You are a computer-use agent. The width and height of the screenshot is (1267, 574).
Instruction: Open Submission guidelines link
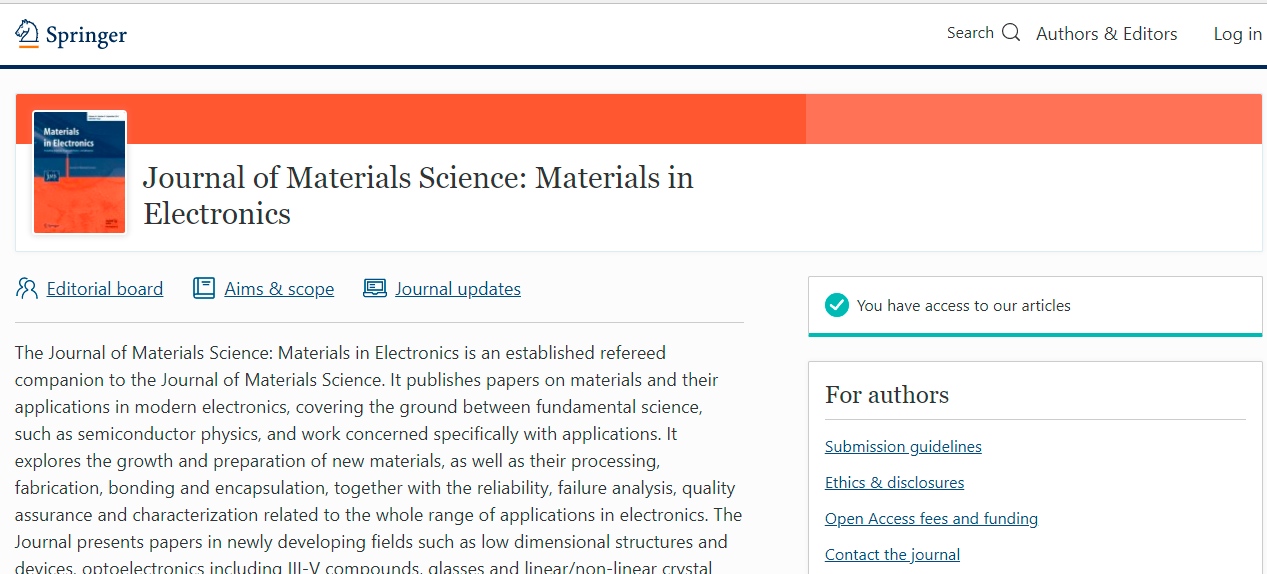pos(903,447)
